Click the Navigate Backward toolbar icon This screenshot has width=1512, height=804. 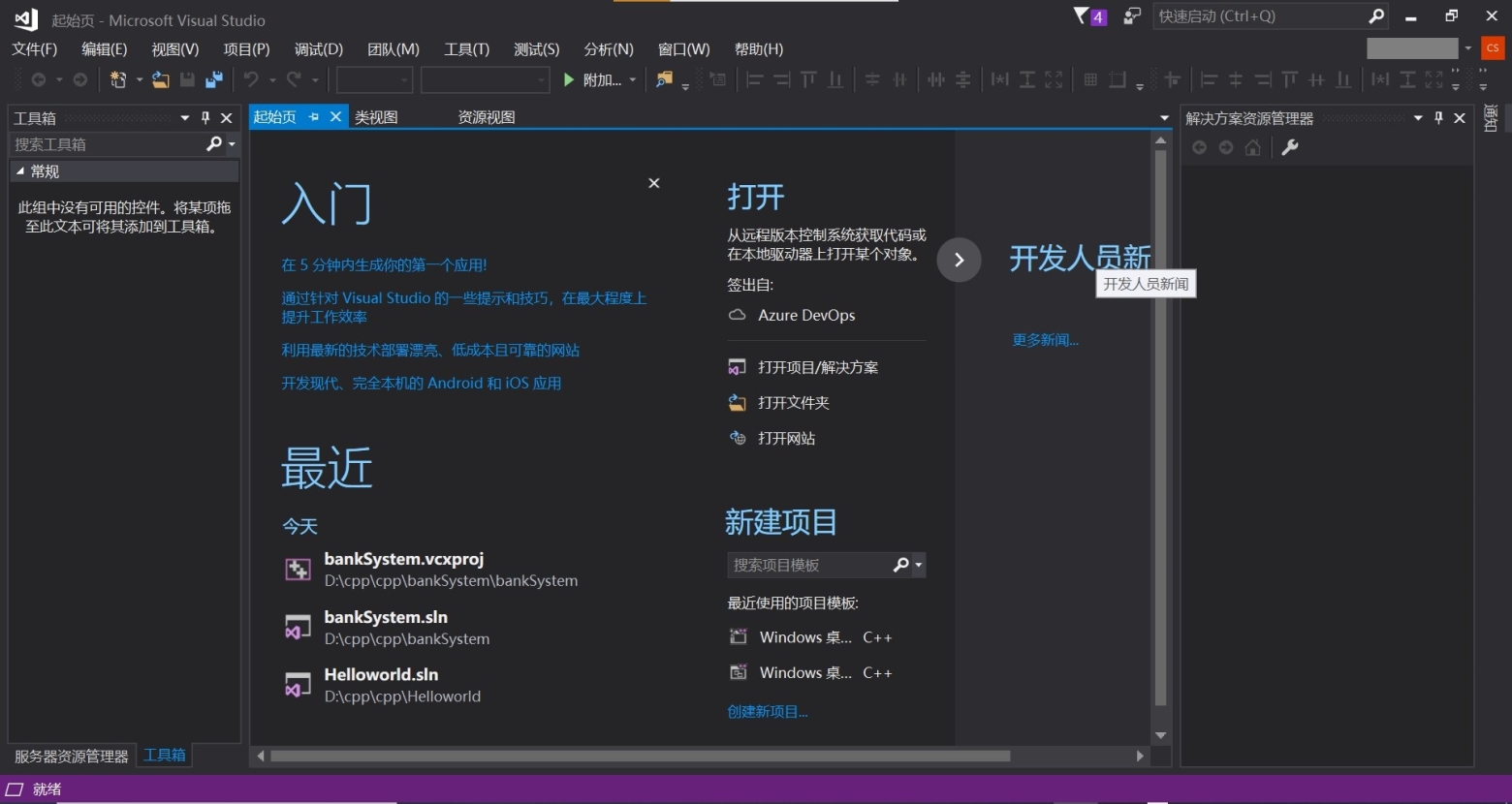coord(39,79)
